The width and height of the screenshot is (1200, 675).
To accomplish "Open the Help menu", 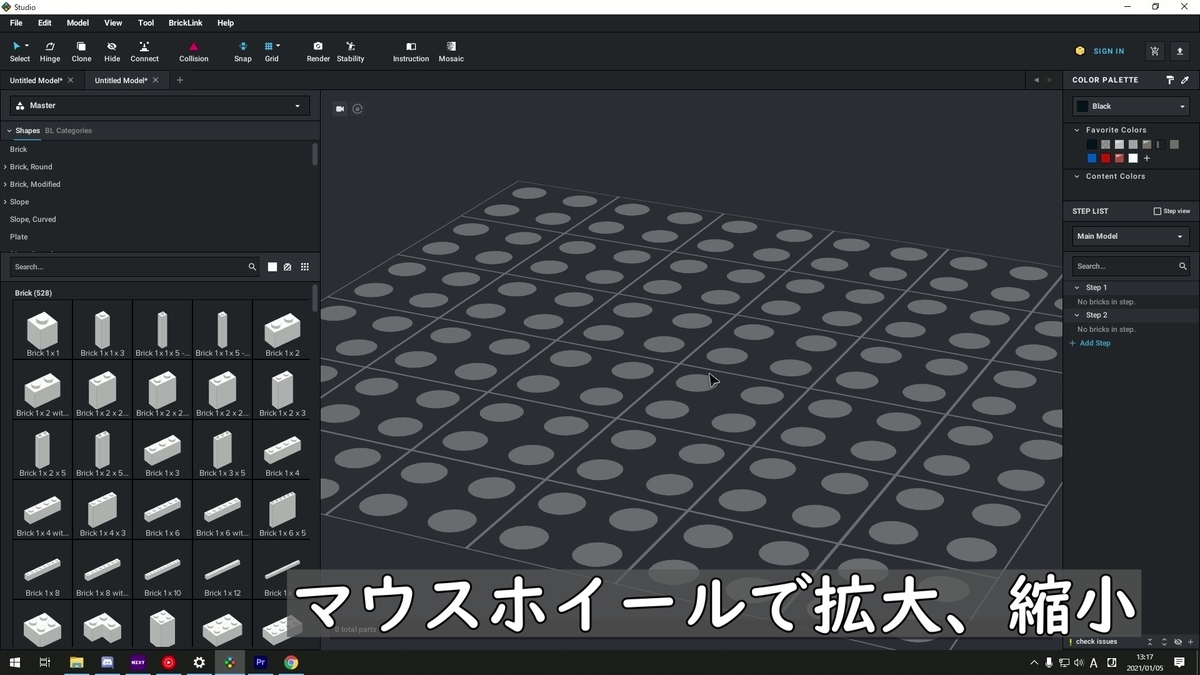I will [225, 22].
